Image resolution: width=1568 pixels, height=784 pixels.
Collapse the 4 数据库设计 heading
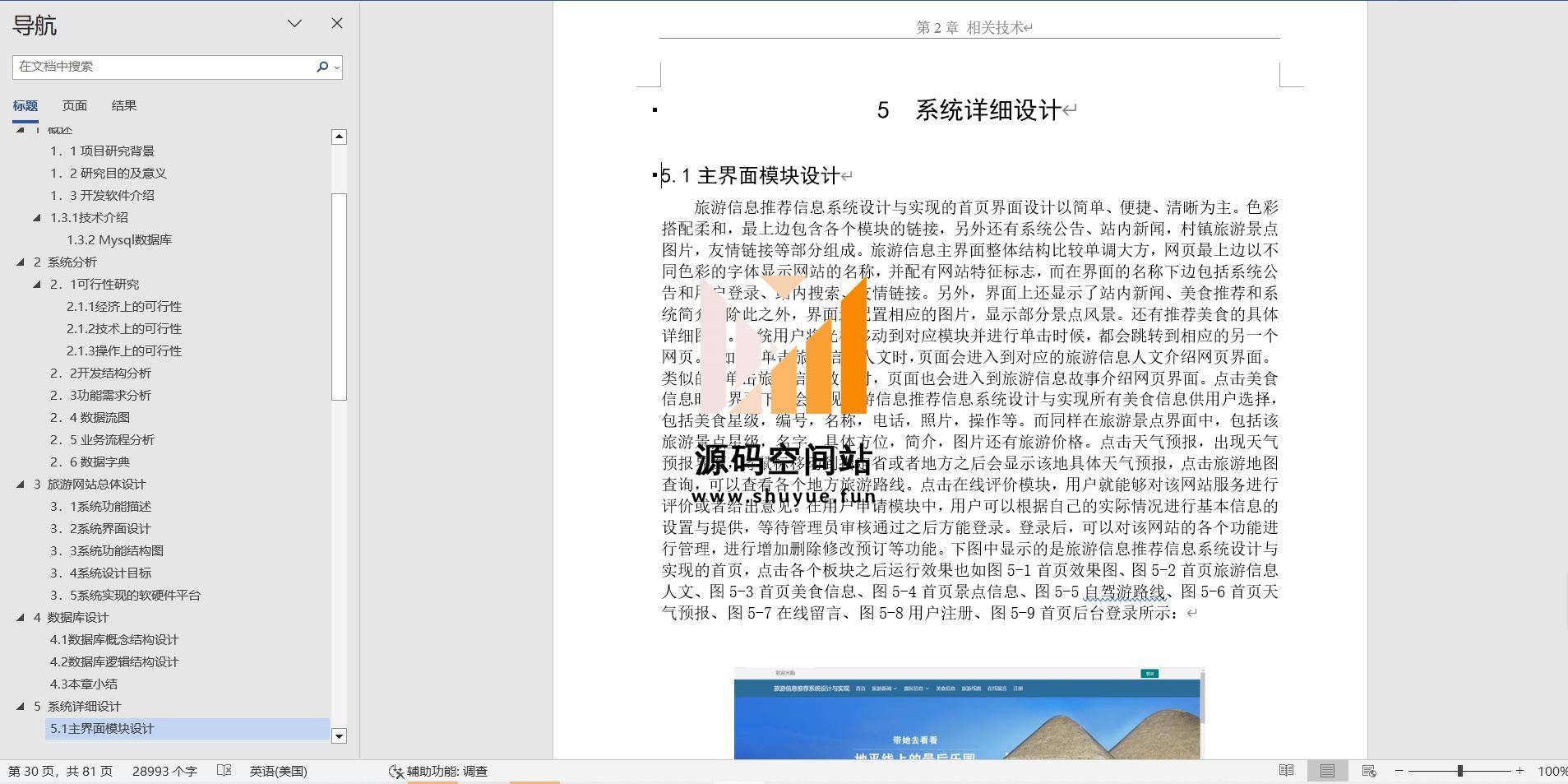21,617
